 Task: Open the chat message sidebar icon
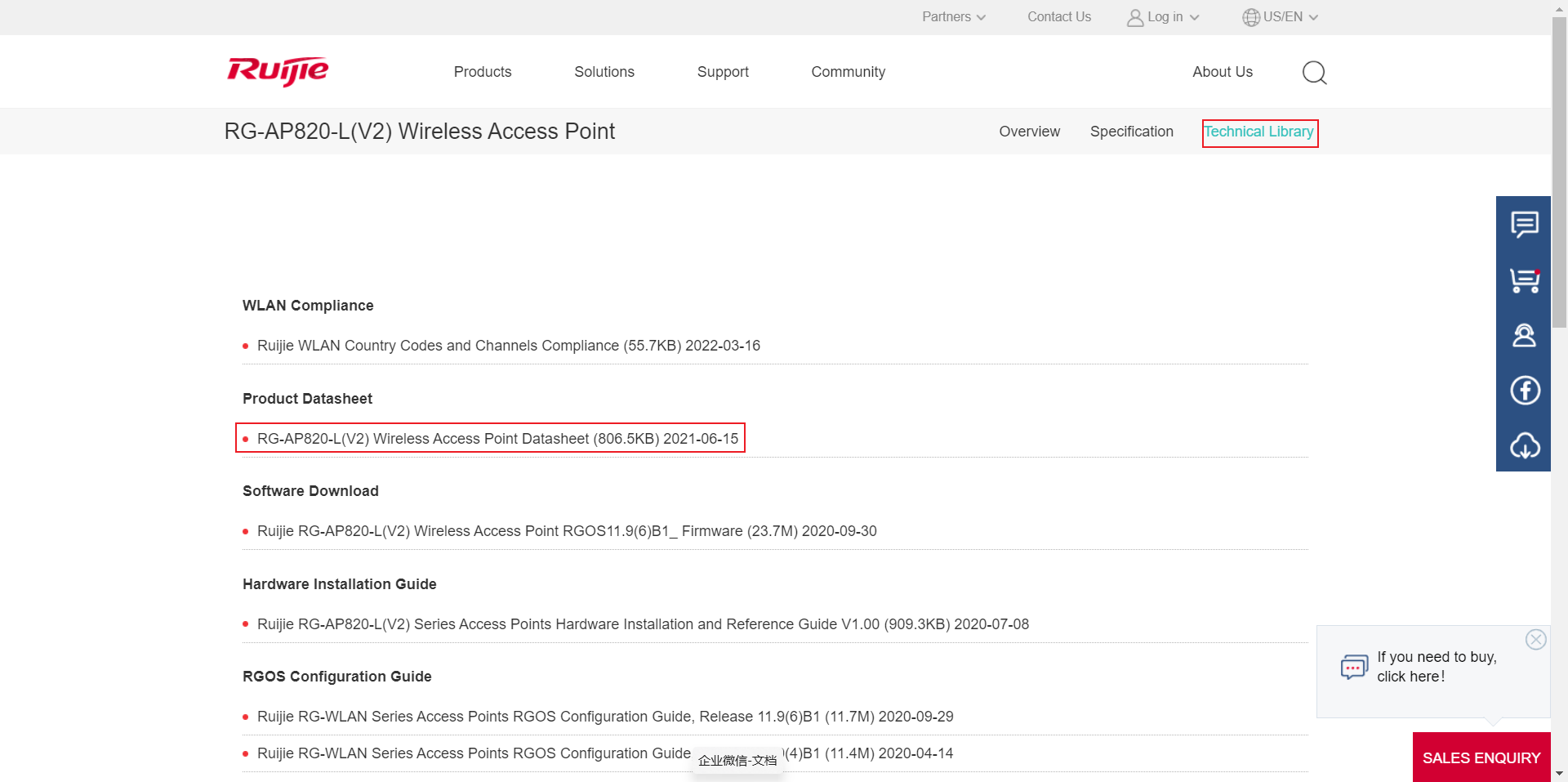(1524, 224)
